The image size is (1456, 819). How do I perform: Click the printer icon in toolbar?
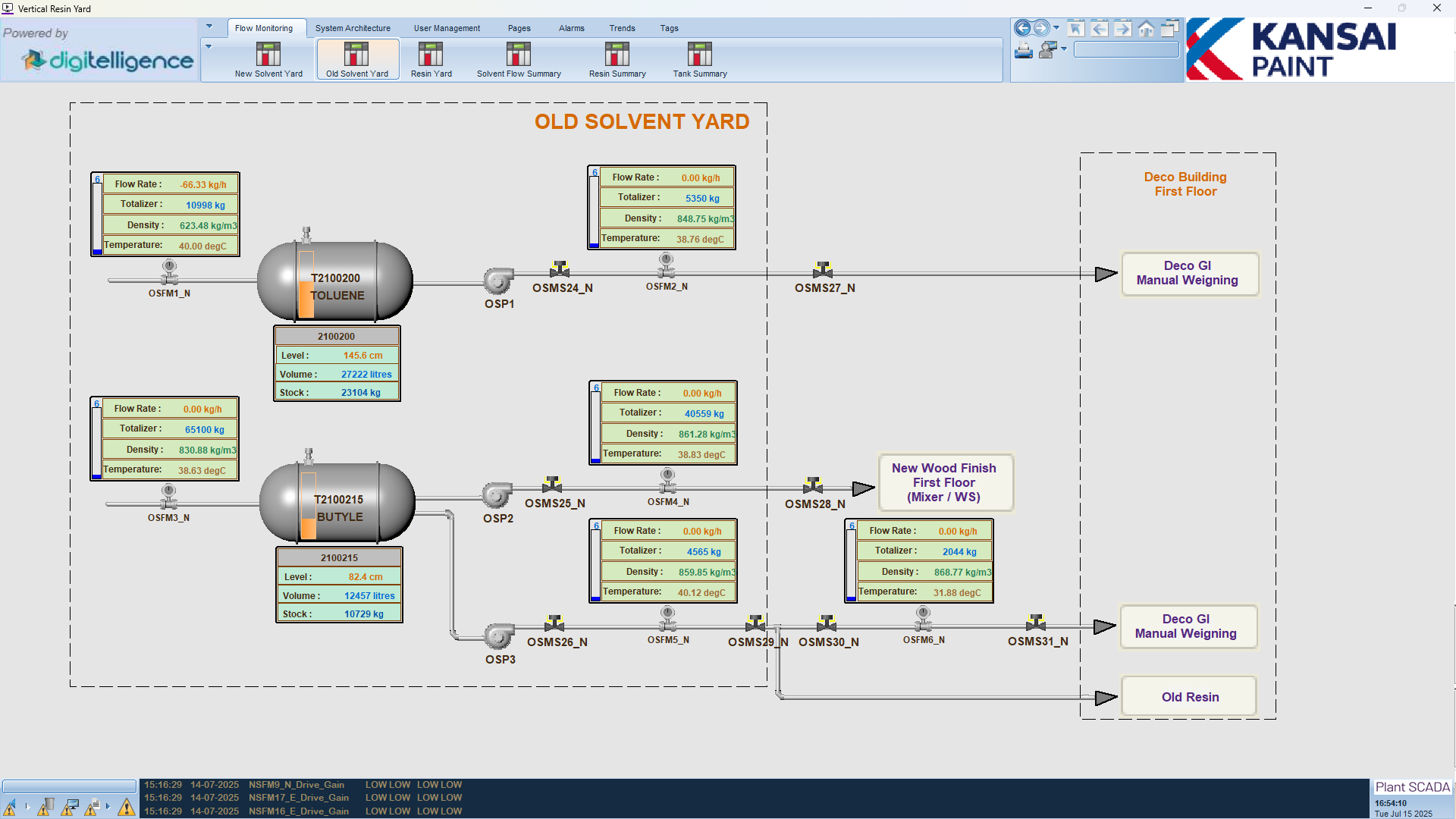[x=1023, y=51]
